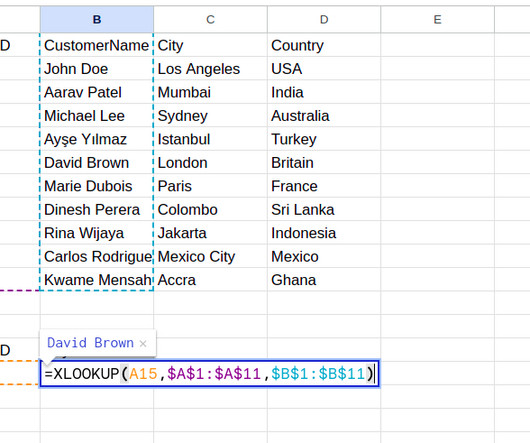The image size is (530, 443).
Task: Select the Mexico City cell
Action: click(210, 256)
